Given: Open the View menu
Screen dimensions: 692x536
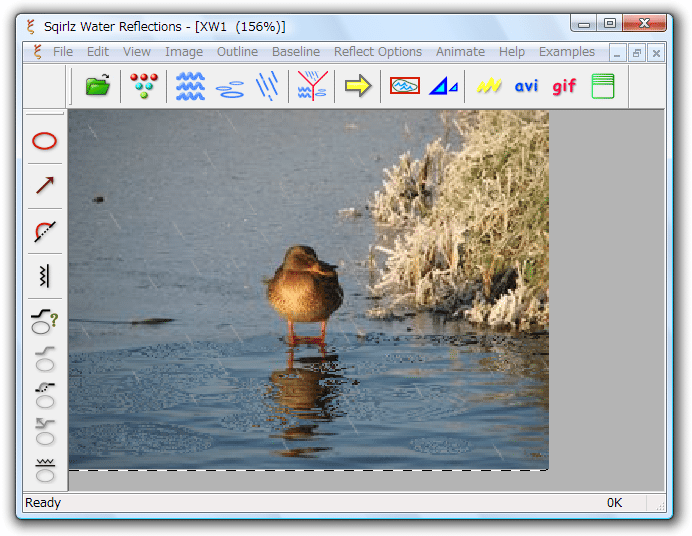Looking at the screenshot, I should pyautogui.click(x=137, y=52).
